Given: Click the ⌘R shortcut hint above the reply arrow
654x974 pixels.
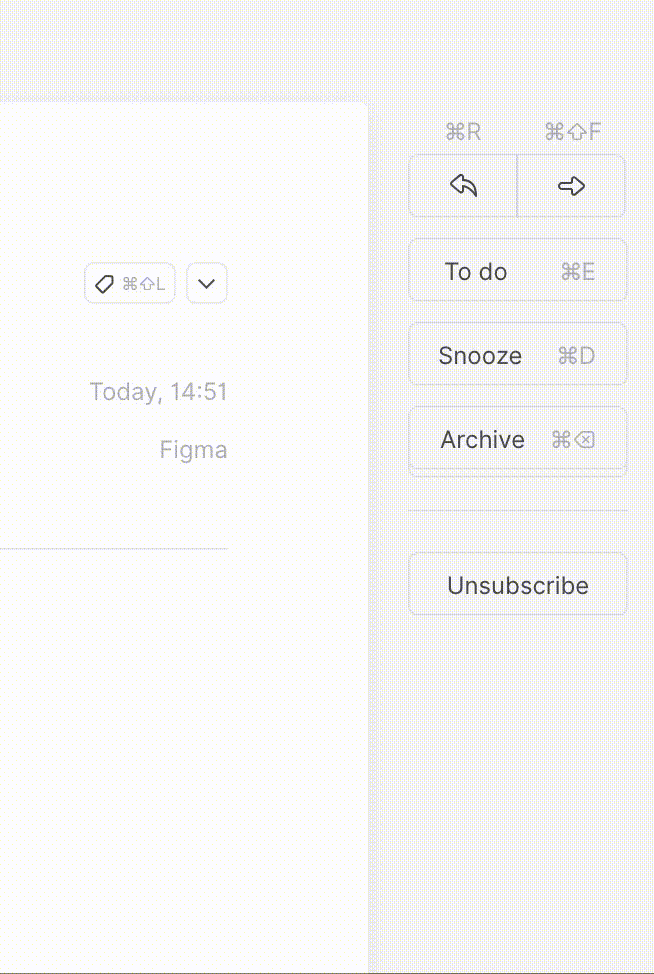Looking at the screenshot, I should coord(463,131).
